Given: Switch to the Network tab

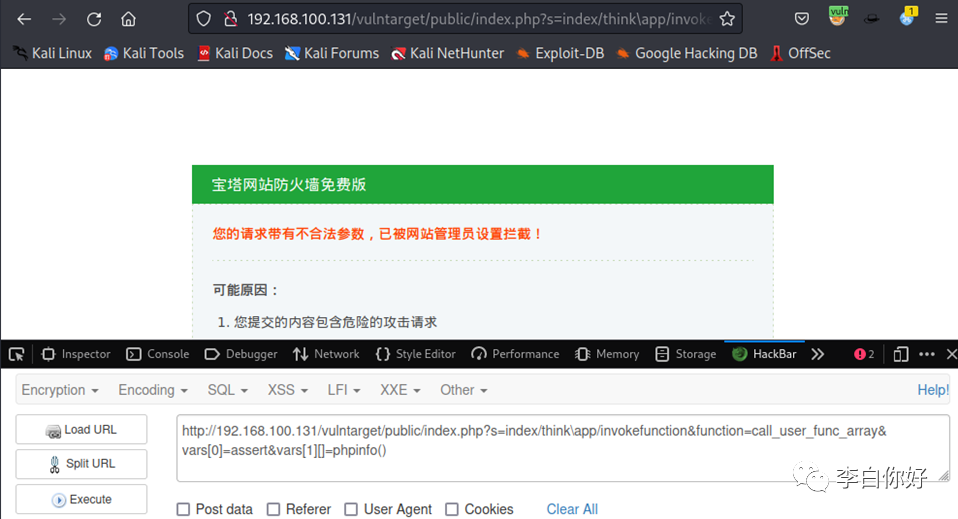Looking at the screenshot, I should coord(326,354).
